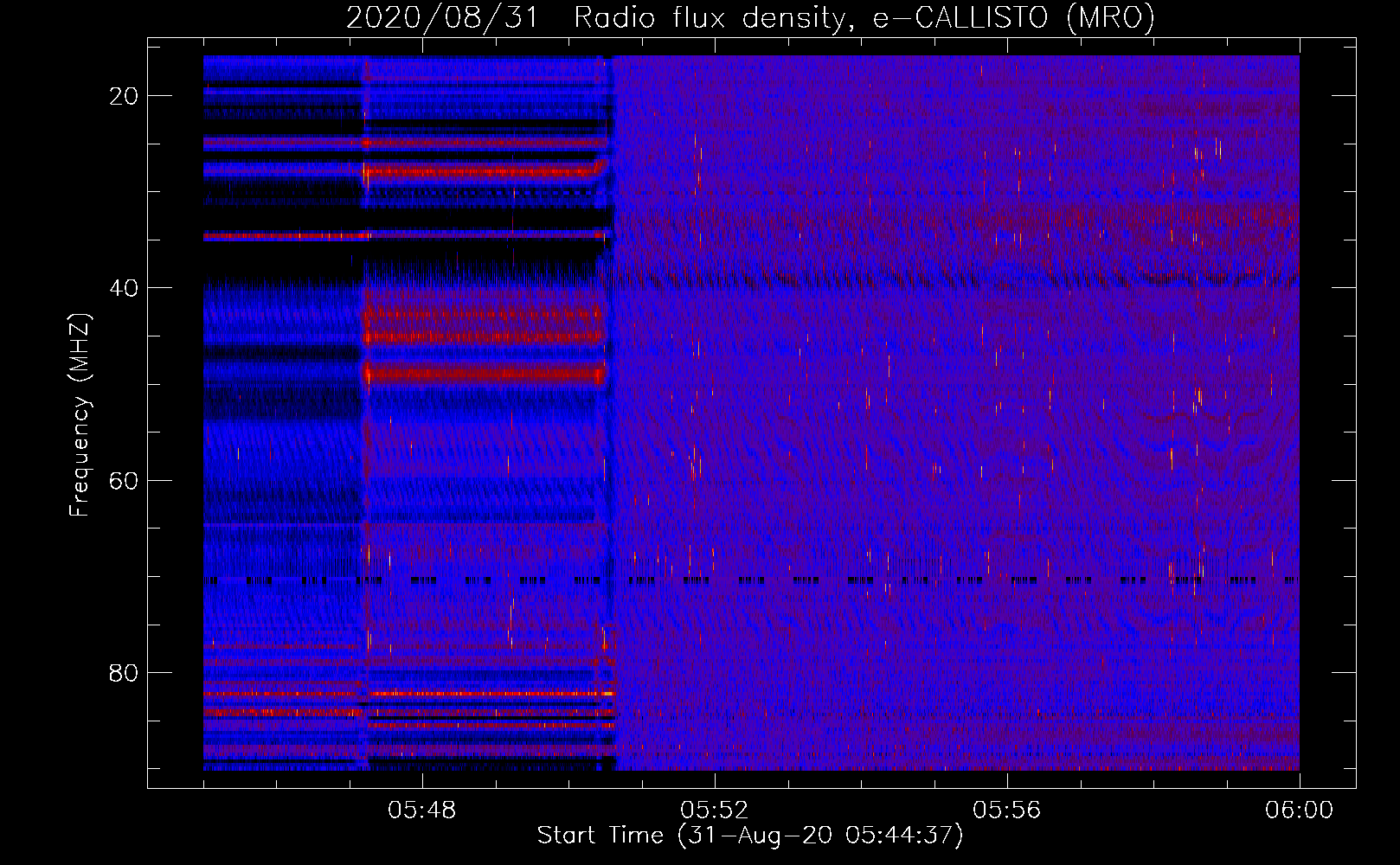
Task: Click the frequency tick label "20"
Action: pyautogui.click(x=124, y=96)
